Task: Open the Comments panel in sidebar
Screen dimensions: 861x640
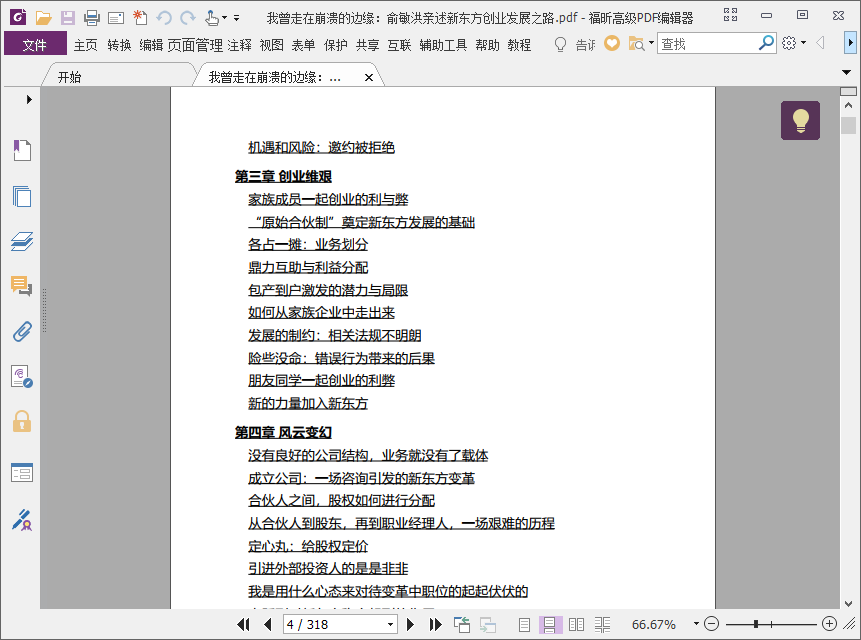Action: (x=22, y=286)
